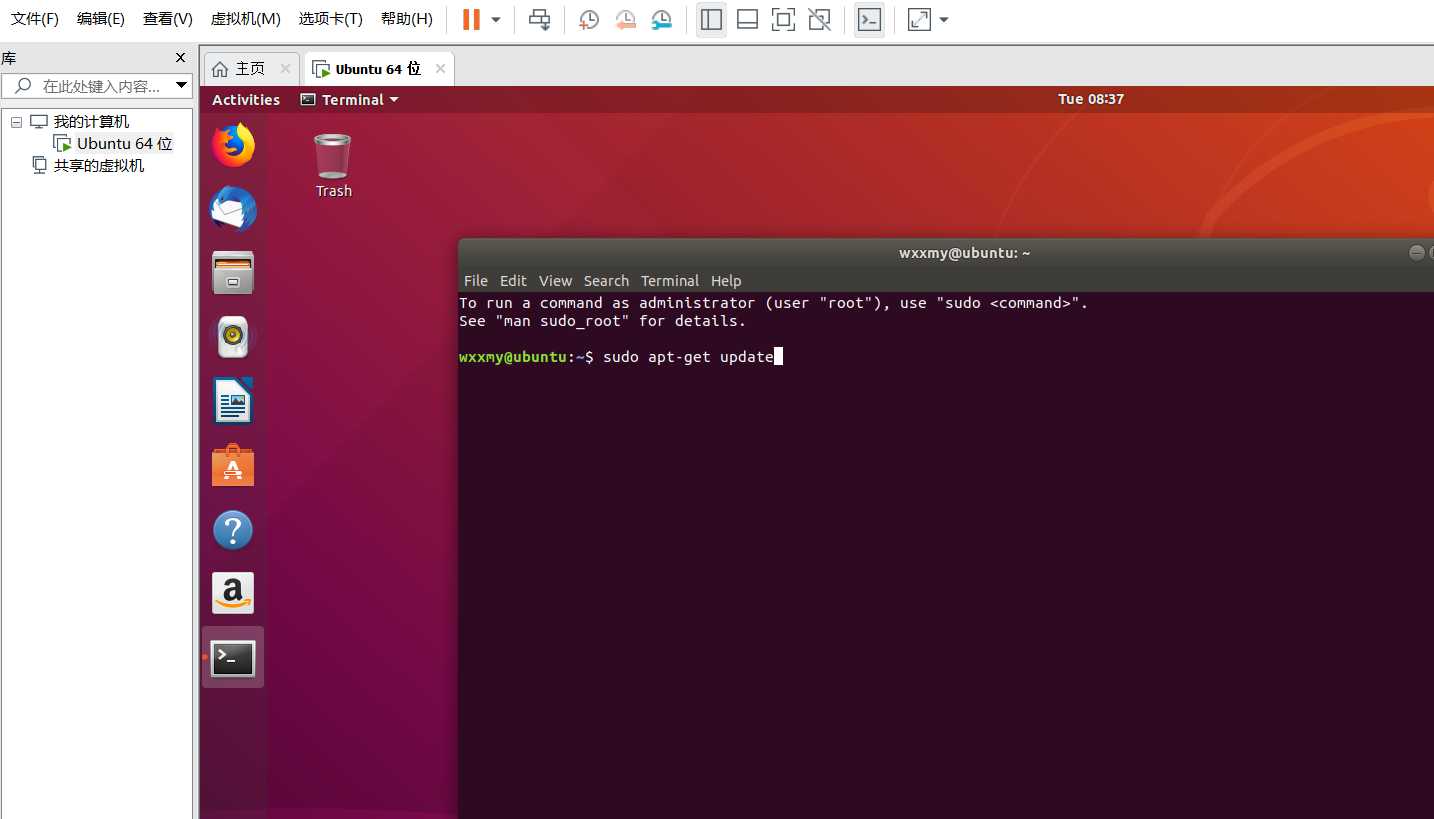This screenshot has width=1434, height=819.
Task: Click the library search input field
Action: click(x=96, y=86)
